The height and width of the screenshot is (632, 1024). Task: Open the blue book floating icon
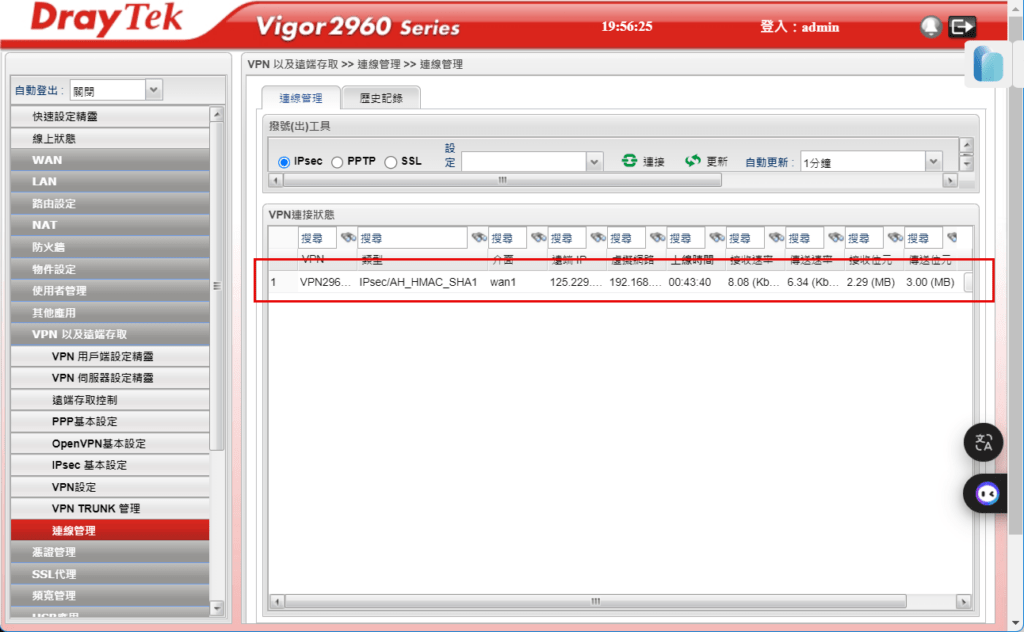click(x=987, y=64)
